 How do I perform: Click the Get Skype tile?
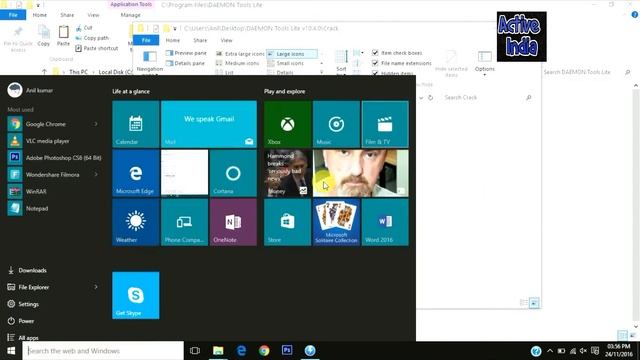[x=136, y=295]
